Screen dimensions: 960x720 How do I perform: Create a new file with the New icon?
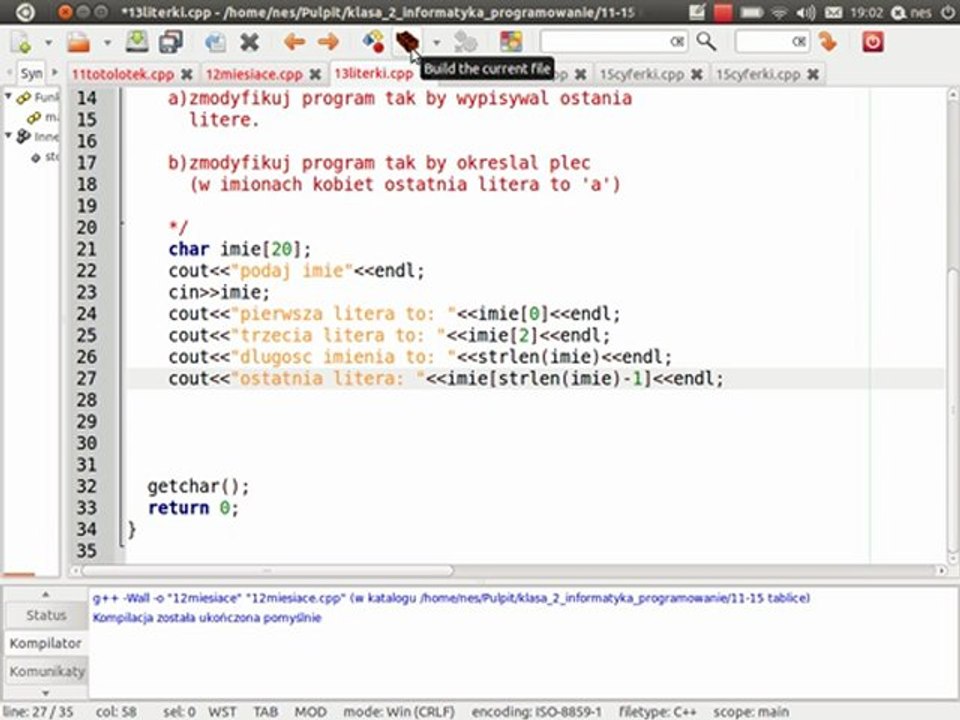click(21, 42)
